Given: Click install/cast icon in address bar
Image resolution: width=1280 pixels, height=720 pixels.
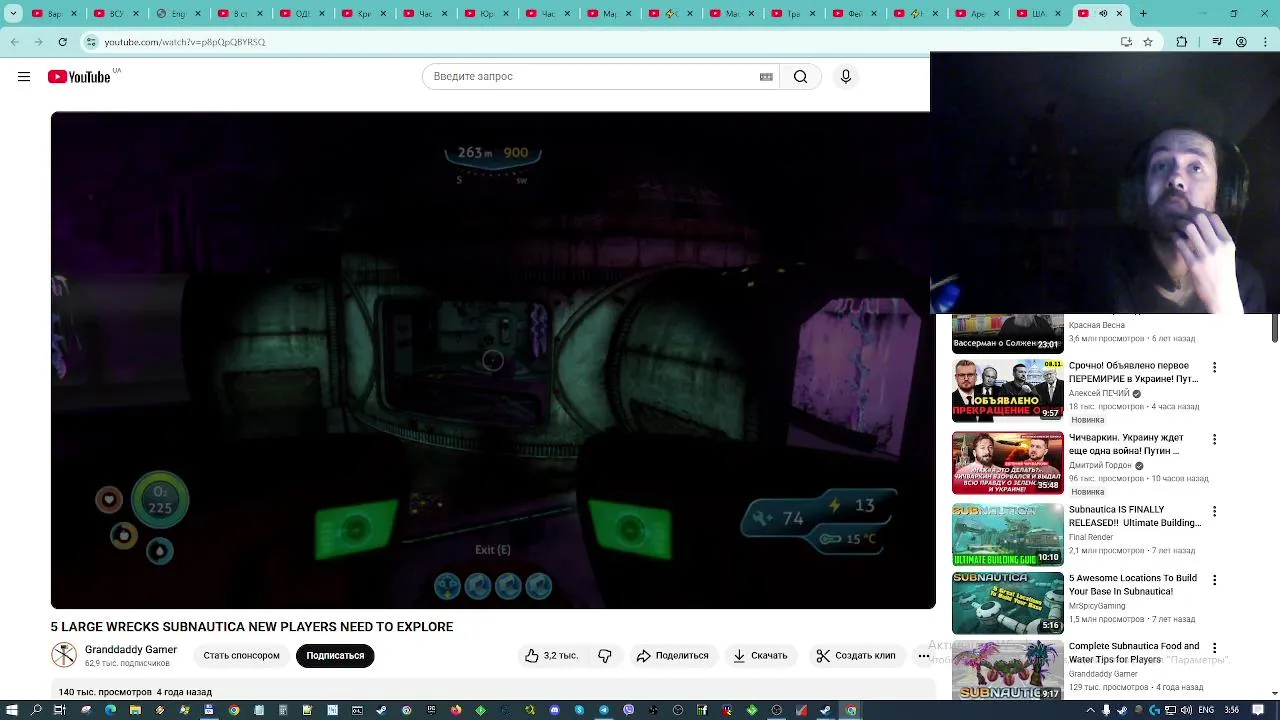Looking at the screenshot, I should pyautogui.click(x=1126, y=42).
